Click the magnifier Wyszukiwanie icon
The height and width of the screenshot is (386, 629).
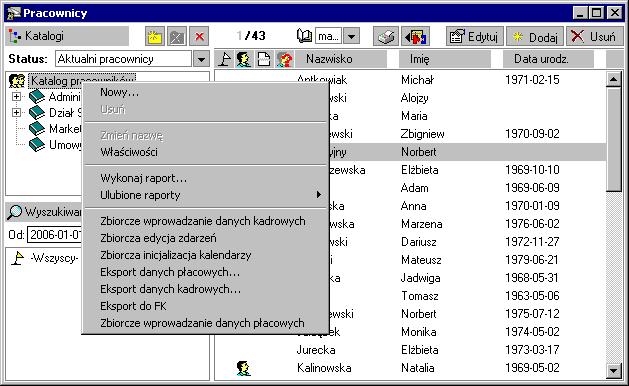pos(15,211)
